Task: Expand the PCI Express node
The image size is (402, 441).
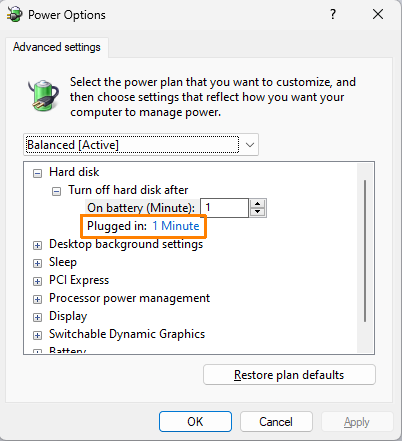Action: [x=37, y=281]
